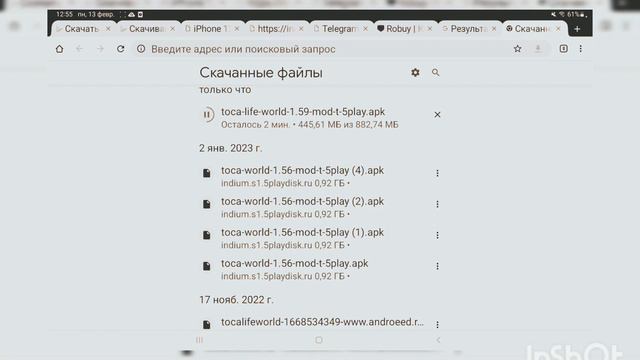This screenshot has width=640, height=360.
Task: Reload the page with refresh icon
Action: coord(120,49)
